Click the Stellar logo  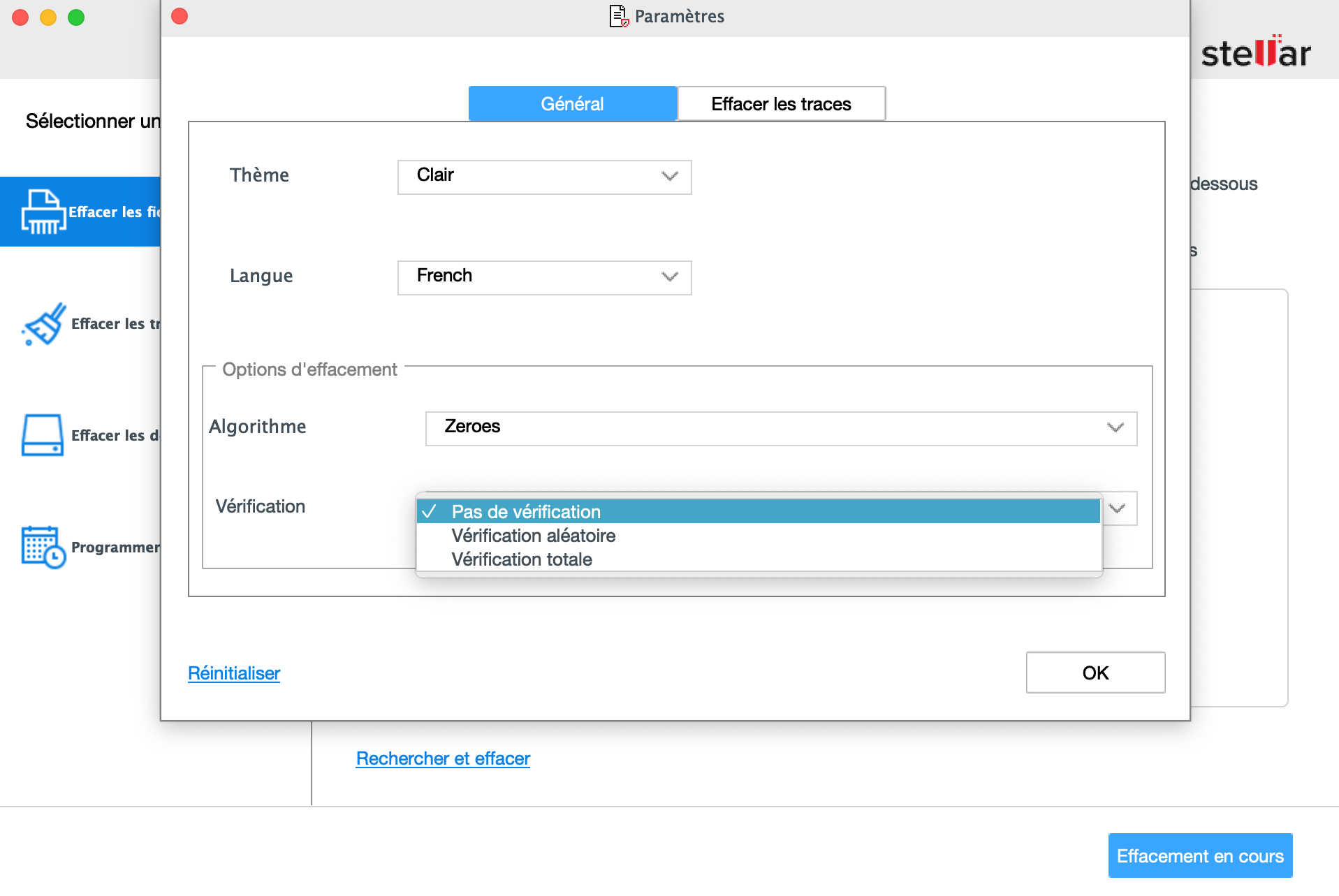click(1255, 52)
